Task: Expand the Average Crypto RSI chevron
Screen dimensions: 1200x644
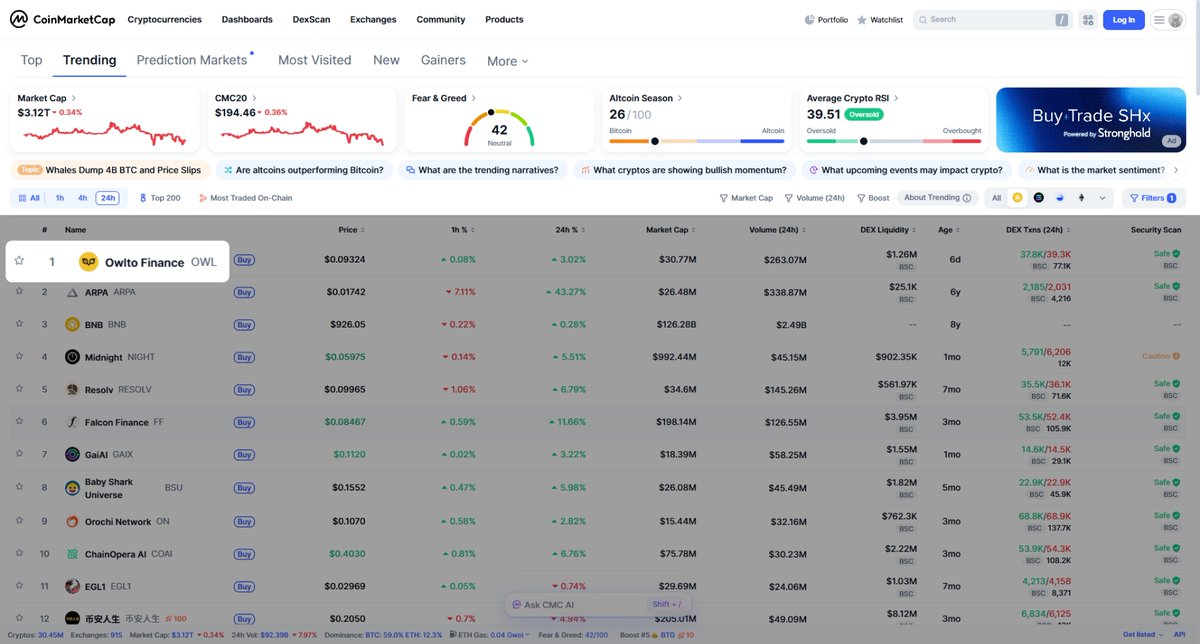Action: tap(896, 98)
